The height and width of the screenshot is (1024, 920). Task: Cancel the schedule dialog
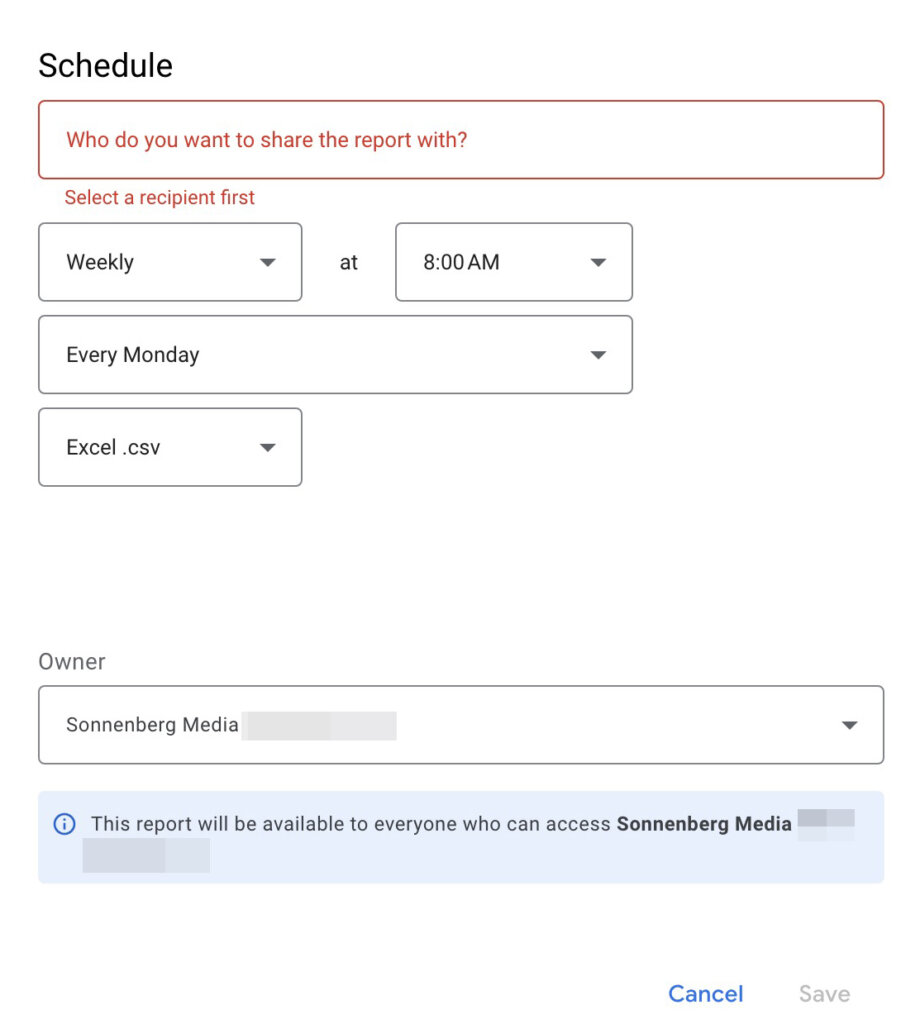705,994
